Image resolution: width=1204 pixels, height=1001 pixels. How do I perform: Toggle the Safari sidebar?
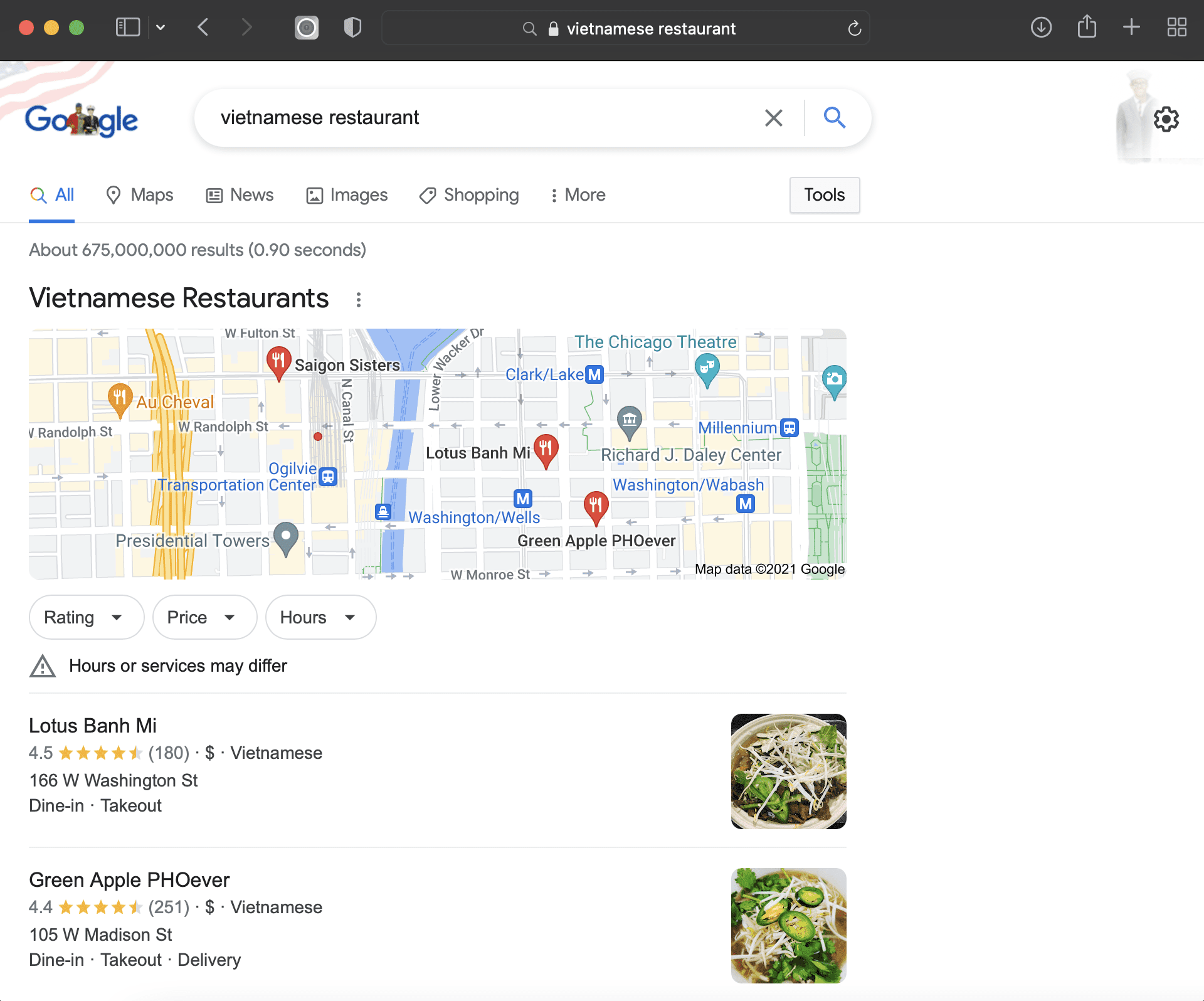(x=127, y=28)
